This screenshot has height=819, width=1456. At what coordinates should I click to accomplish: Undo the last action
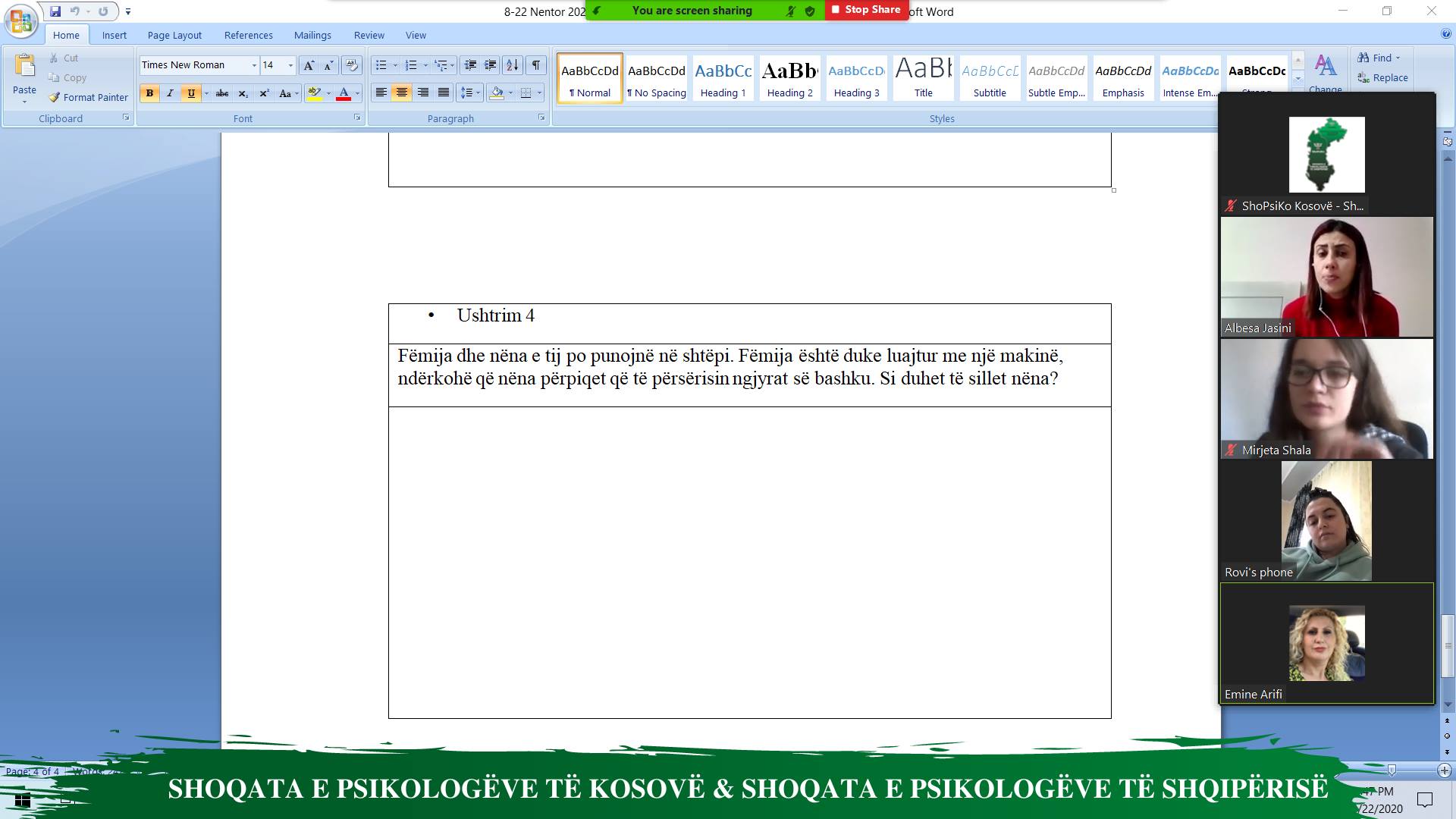(74, 11)
